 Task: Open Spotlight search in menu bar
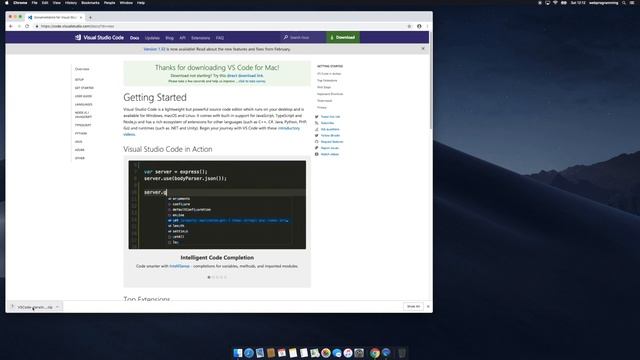pyautogui.click(x=624, y=3)
